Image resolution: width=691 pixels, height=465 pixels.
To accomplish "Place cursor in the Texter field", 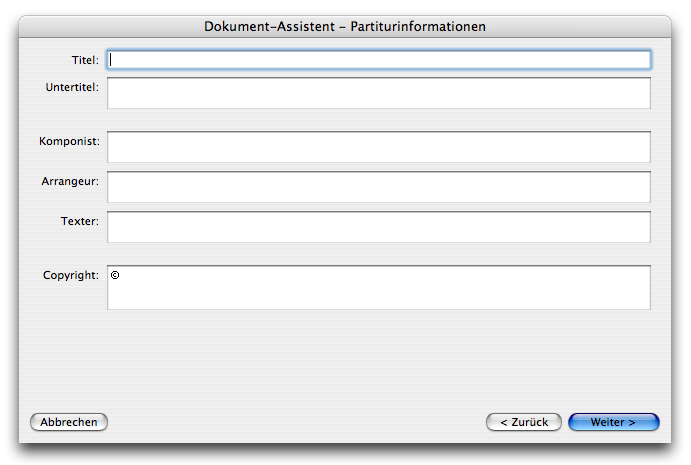I will (378, 227).
